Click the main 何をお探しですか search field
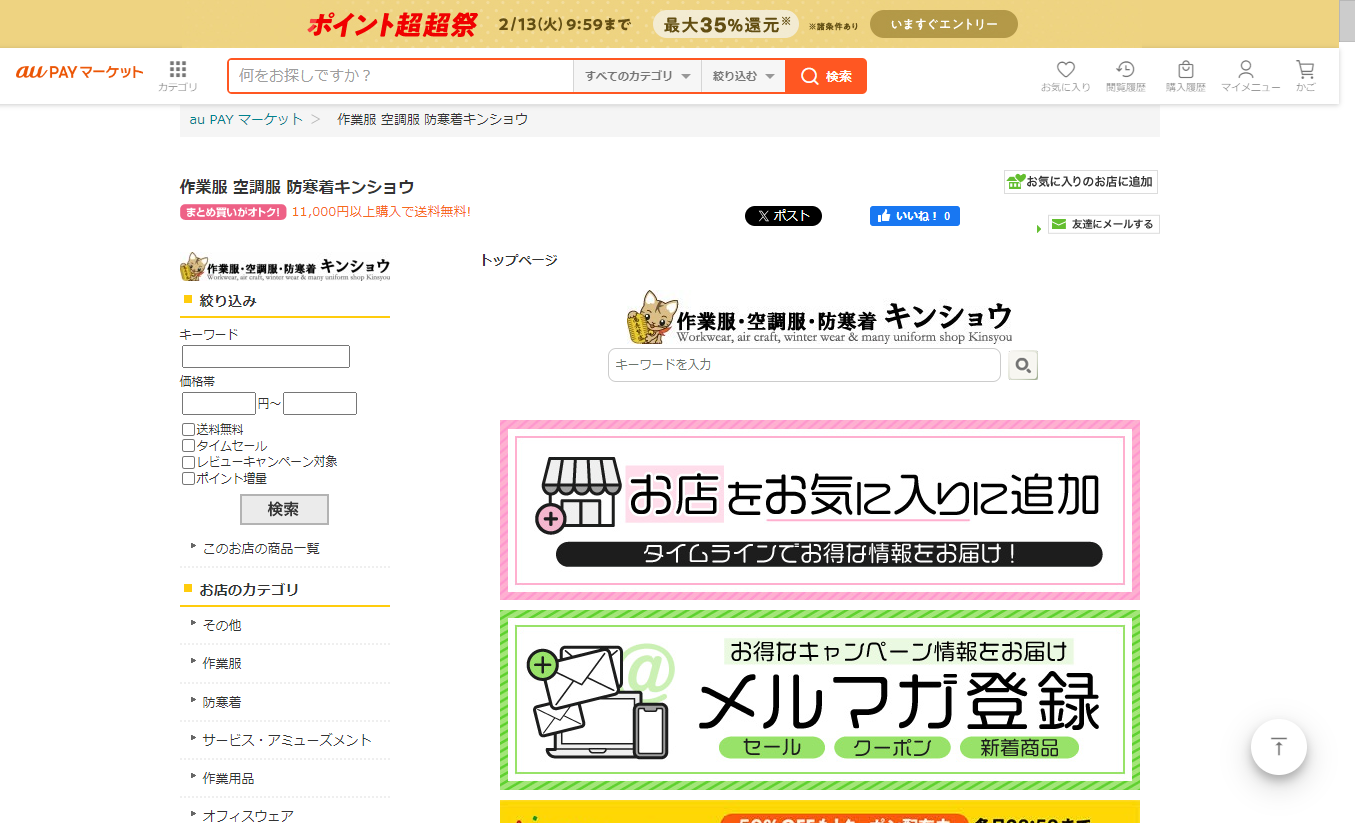The height and width of the screenshot is (823, 1355). 400,76
